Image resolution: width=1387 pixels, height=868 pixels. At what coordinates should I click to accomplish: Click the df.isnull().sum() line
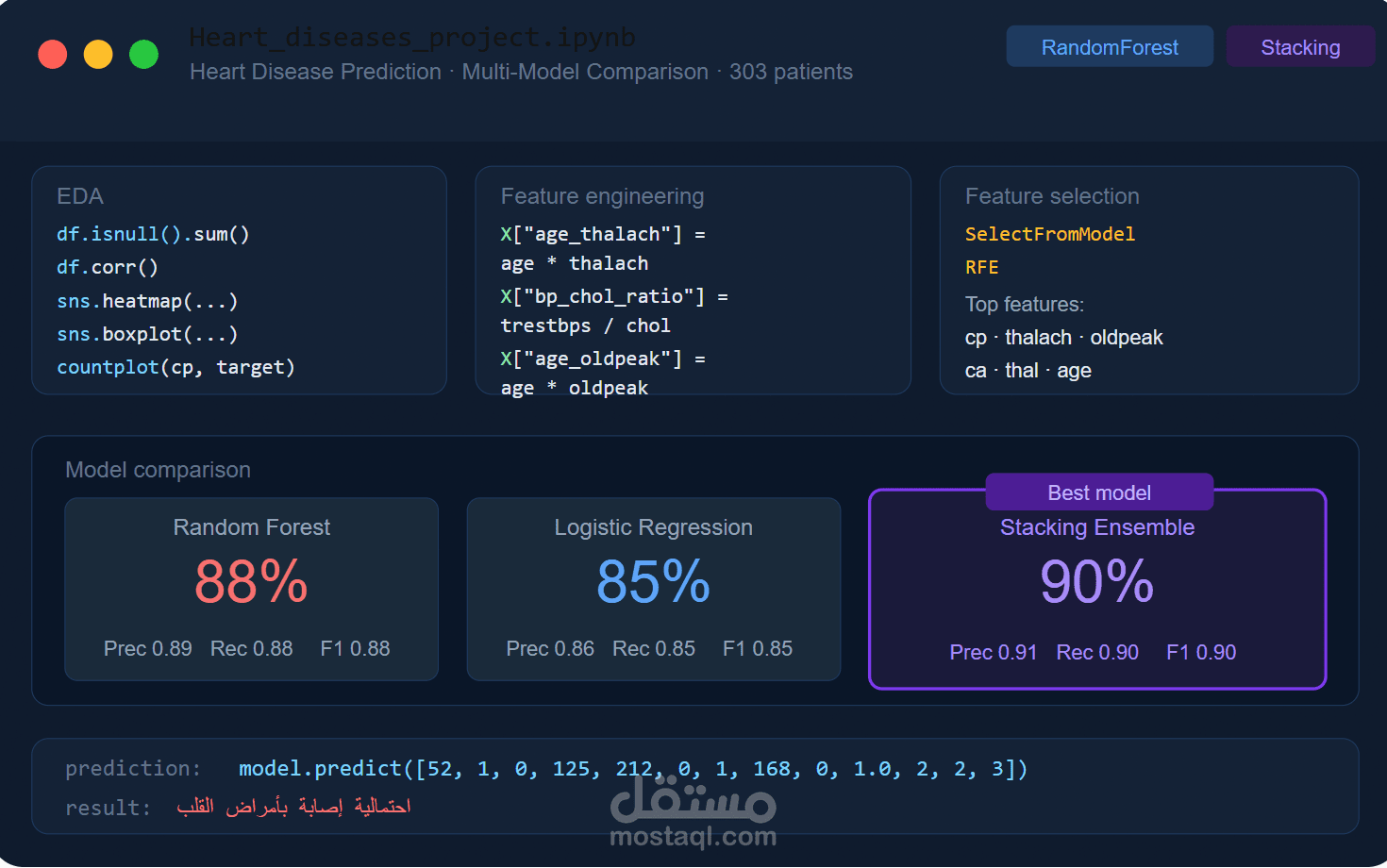coord(153,234)
